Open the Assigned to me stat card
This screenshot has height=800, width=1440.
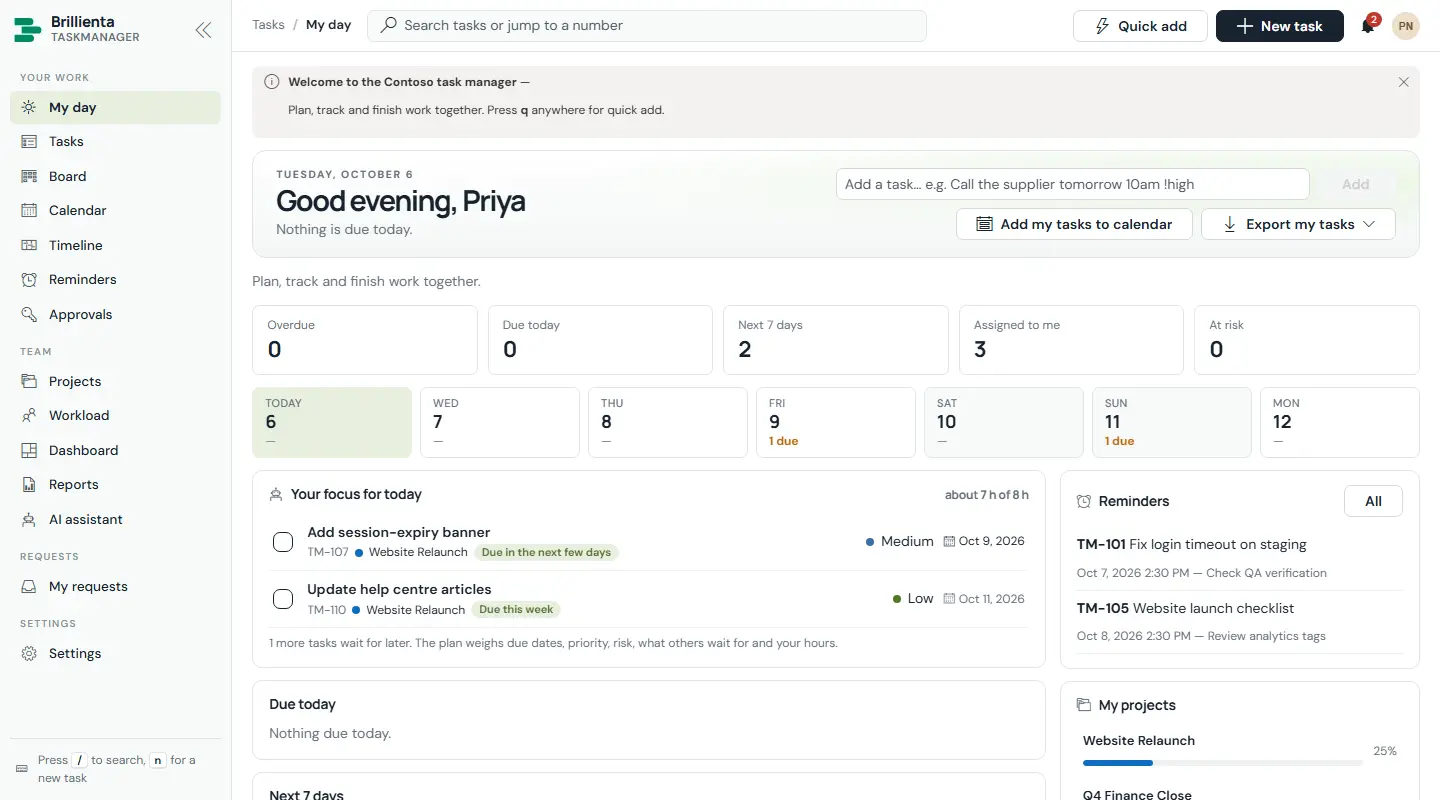click(1071, 340)
